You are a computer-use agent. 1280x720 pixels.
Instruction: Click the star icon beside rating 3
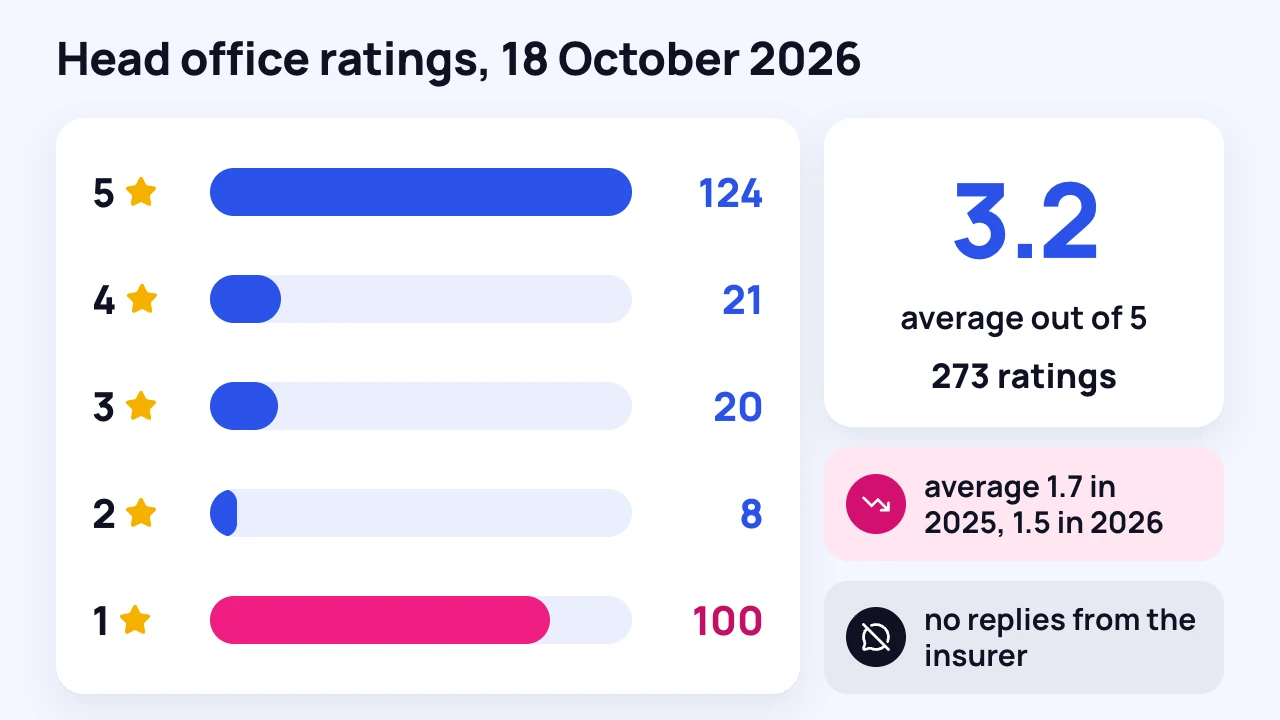pos(141,405)
